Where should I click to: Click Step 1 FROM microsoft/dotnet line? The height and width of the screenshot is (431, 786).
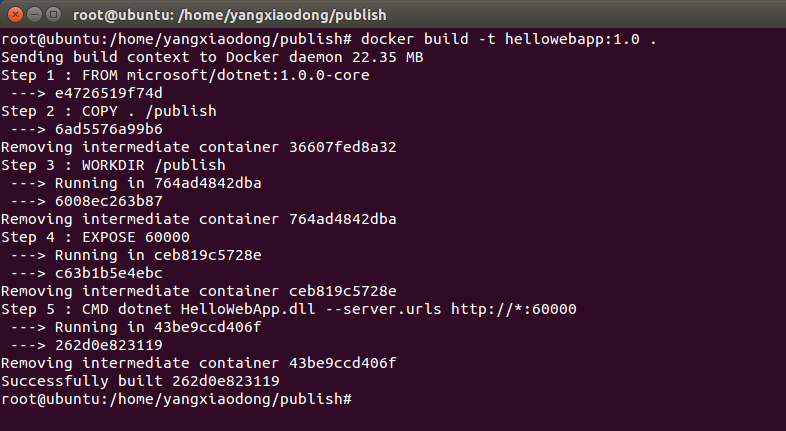click(x=185, y=75)
